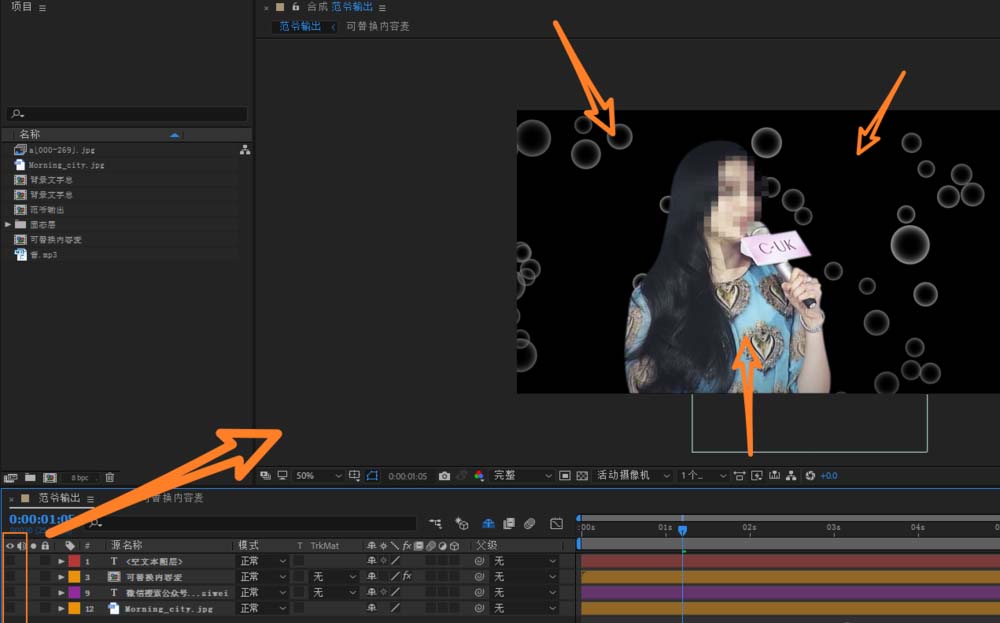Click the fast previews icon
Image resolution: width=1000 pixels, height=623 pixels.
tap(757, 476)
